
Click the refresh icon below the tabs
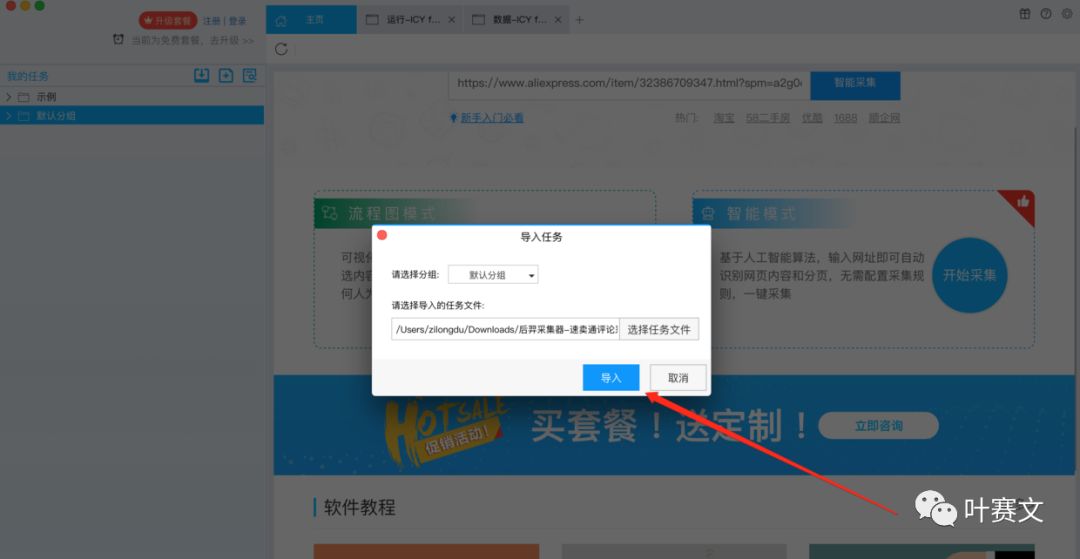[281, 49]
